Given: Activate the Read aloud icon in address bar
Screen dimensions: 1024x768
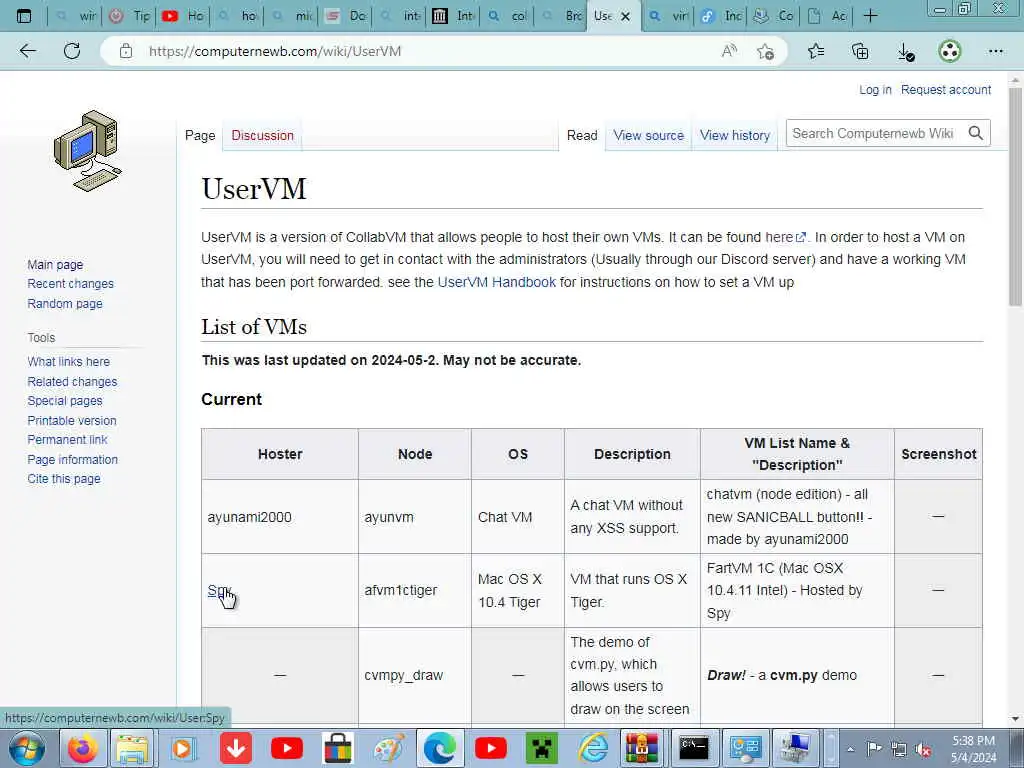Looking at the screenshot, I should (729, 51).
